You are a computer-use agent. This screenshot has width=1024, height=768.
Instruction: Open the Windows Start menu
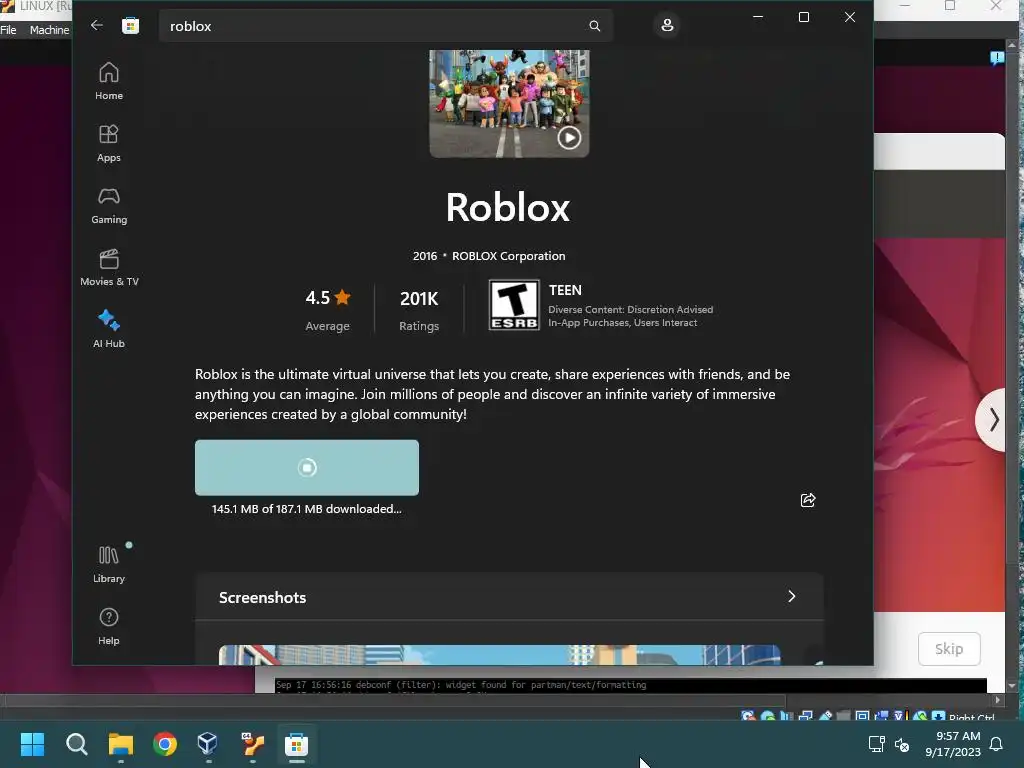32,744
